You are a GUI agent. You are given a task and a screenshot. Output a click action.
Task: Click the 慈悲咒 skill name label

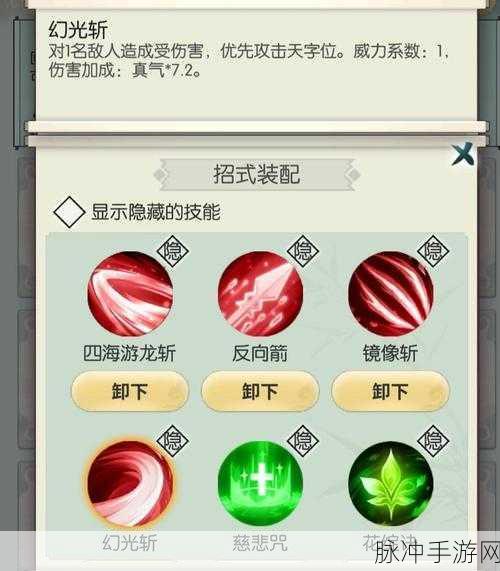click(260, 543)
